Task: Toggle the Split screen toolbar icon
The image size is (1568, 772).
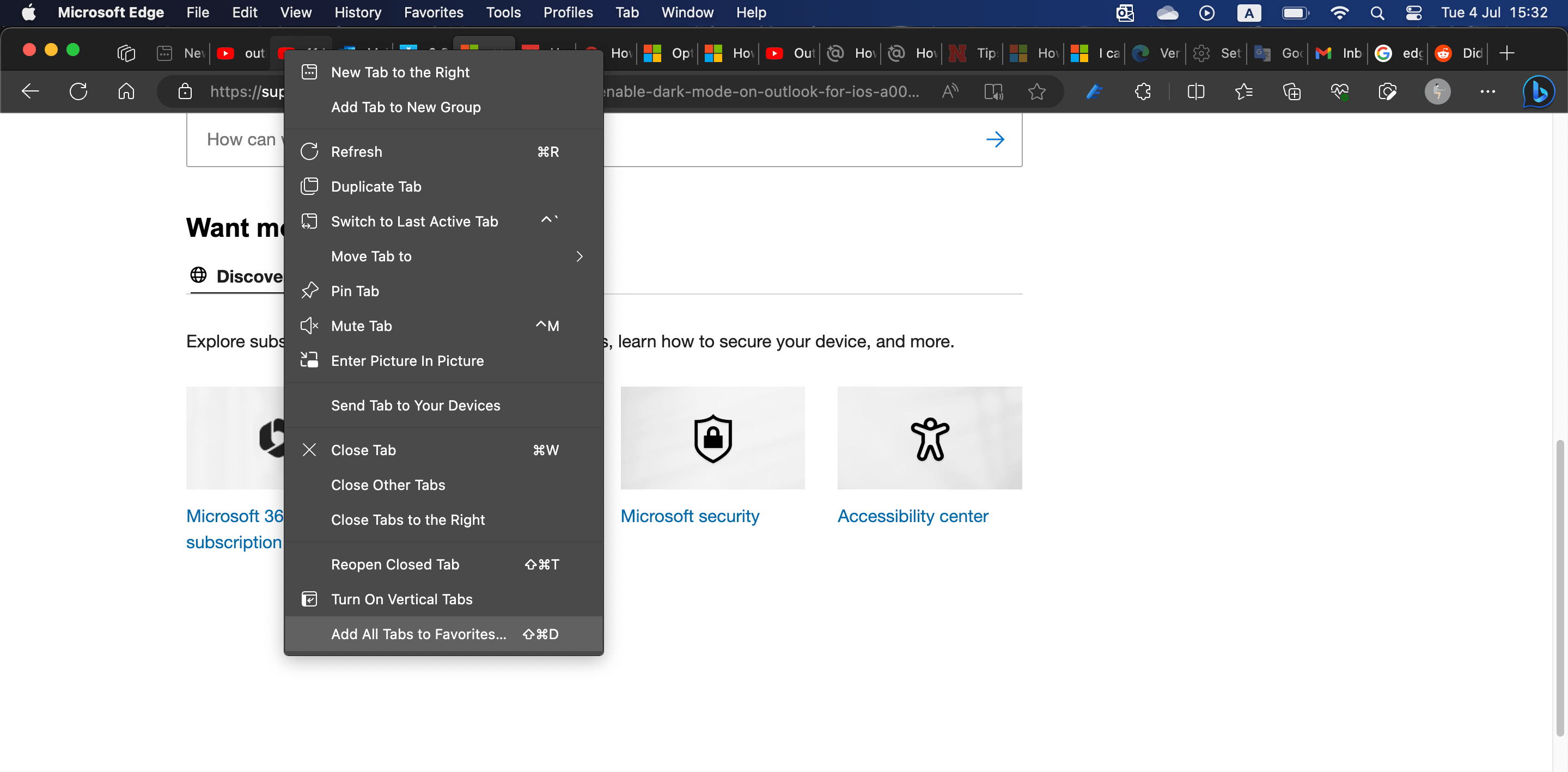Action: click(x=1195, y=92)
